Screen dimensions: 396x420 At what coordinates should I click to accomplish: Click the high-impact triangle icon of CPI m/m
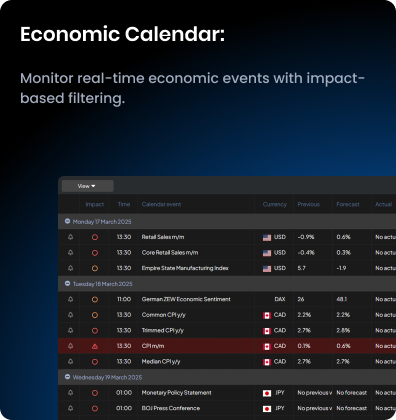[95, 346]
